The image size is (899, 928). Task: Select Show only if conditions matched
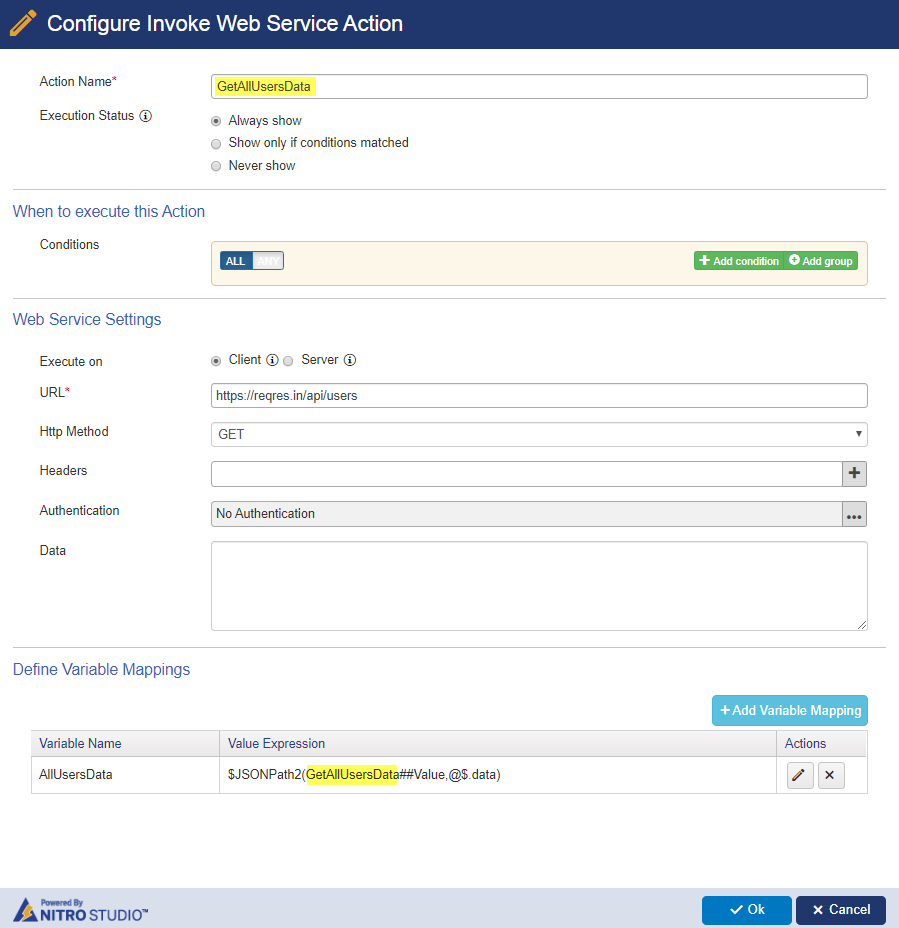point(216,144)
